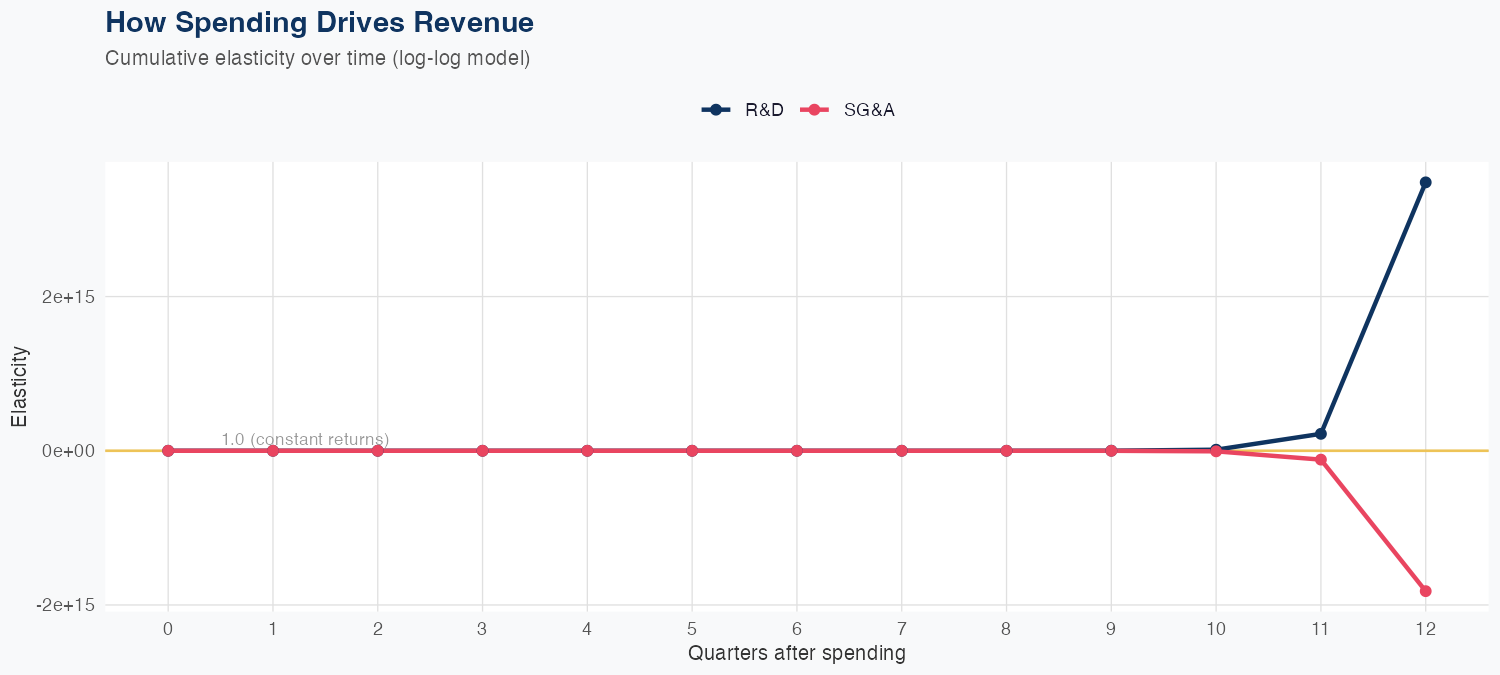
Task: Click the chart title "How Spending Drives Revenue"
Action: (x=319, y=22)
